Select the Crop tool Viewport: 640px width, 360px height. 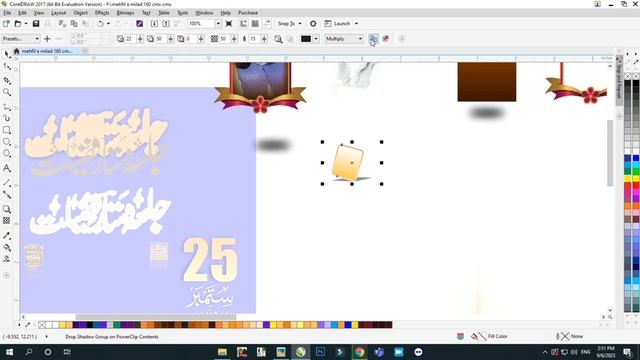[7, 80]
